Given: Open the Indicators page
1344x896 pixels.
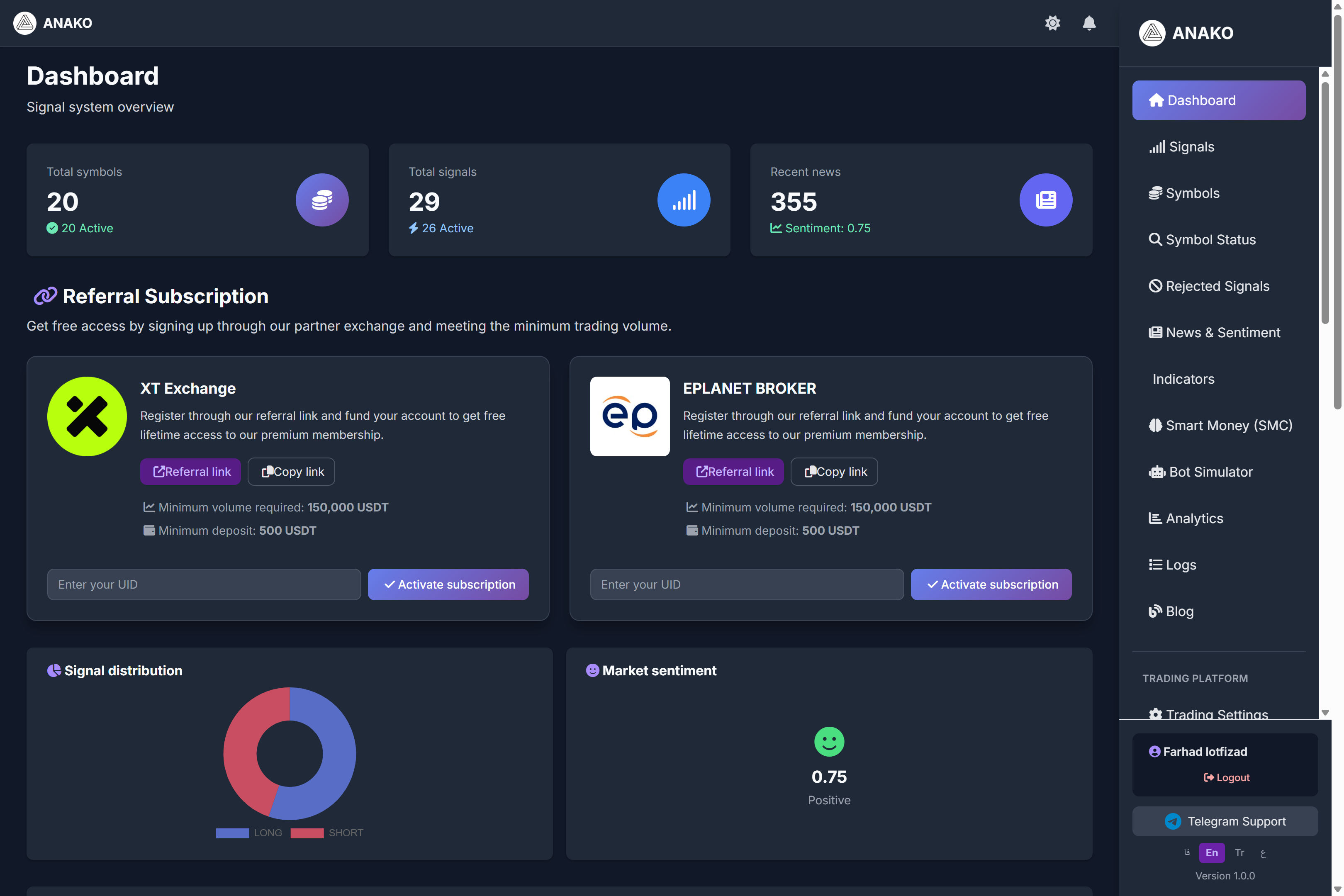Looking at the screenshot, I should (x=1219, y=379).
